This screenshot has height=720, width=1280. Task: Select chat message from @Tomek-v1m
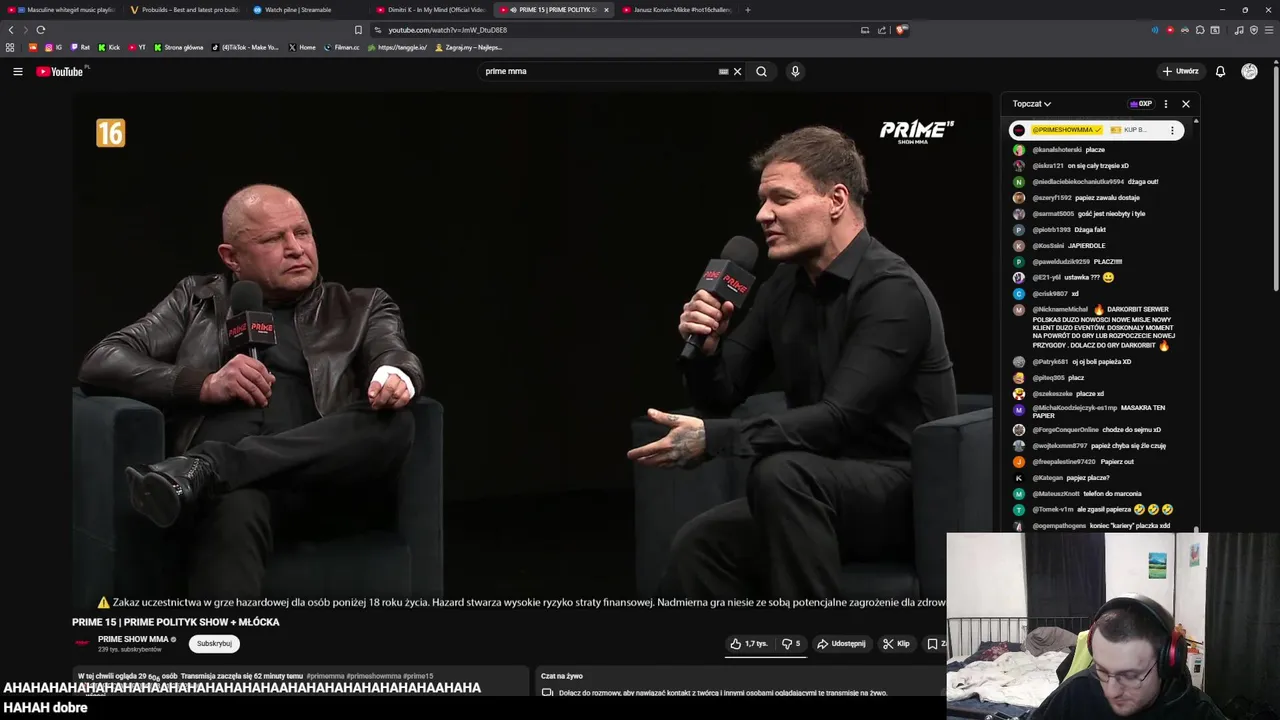click(x=1095, y=510)
